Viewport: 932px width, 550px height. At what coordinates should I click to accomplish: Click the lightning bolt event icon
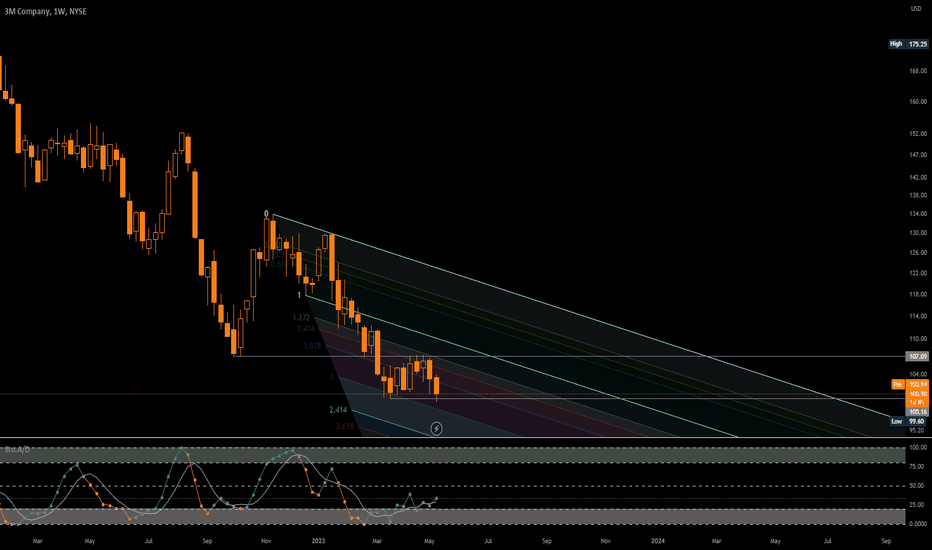(x=436, y=428)
